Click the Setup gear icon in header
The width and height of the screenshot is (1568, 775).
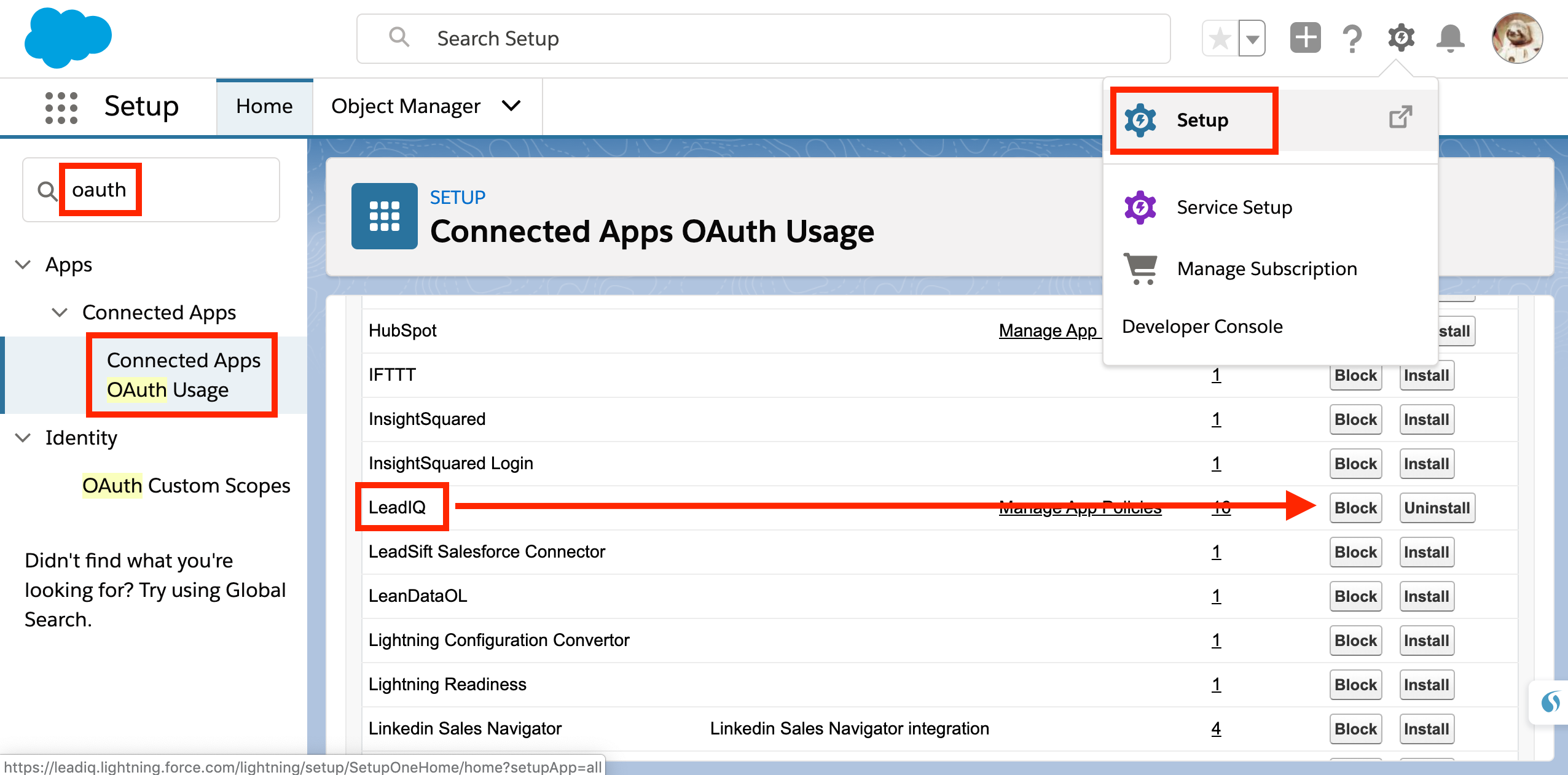click(1401, 38)
